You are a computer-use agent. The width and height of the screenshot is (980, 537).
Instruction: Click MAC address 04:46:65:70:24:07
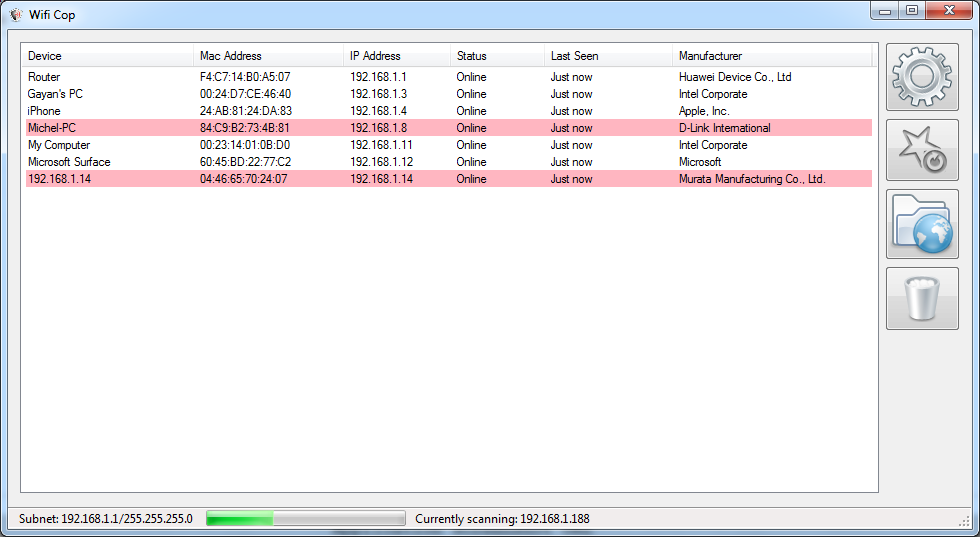tap(243, 179)
